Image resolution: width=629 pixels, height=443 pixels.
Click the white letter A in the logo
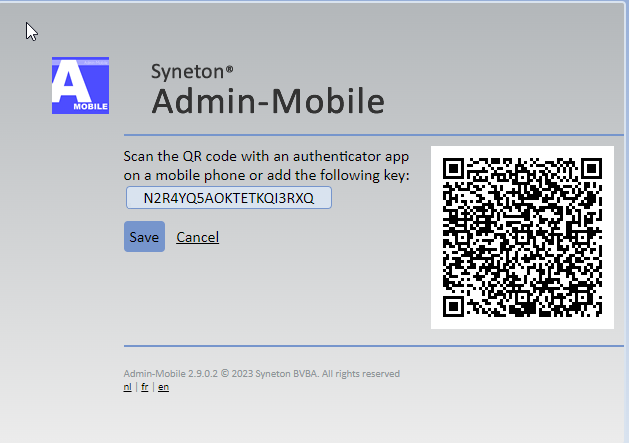pyautogui.click(x=75, y=80)
